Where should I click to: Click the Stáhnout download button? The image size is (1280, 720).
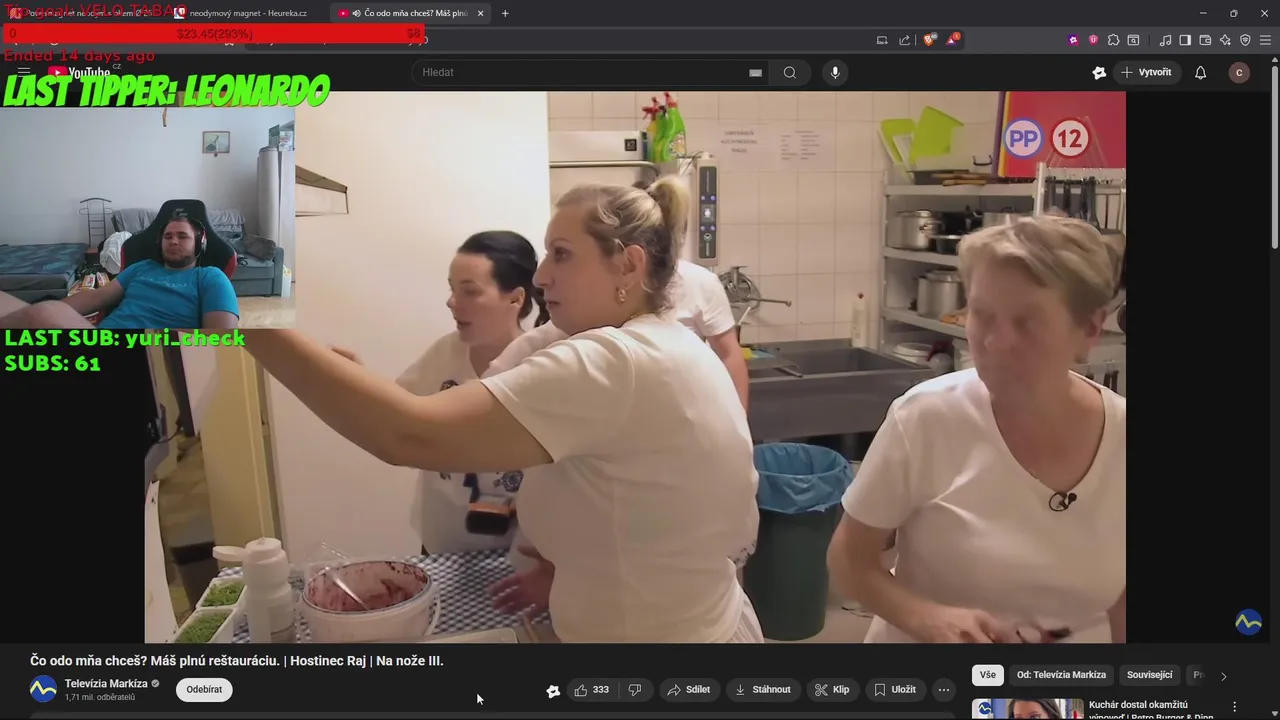coord(762,690)
